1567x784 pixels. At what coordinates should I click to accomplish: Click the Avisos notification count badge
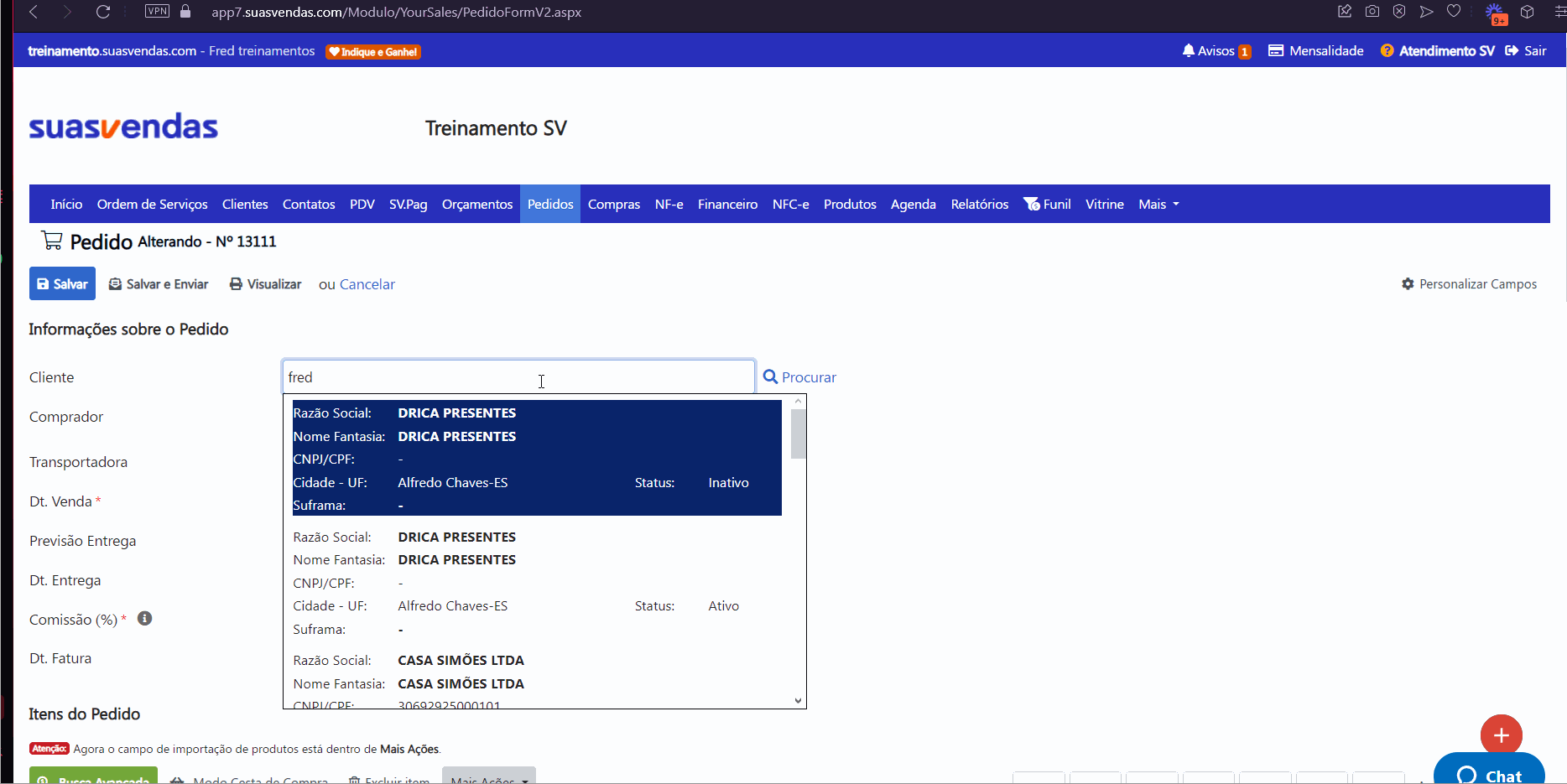[1245, 51]
